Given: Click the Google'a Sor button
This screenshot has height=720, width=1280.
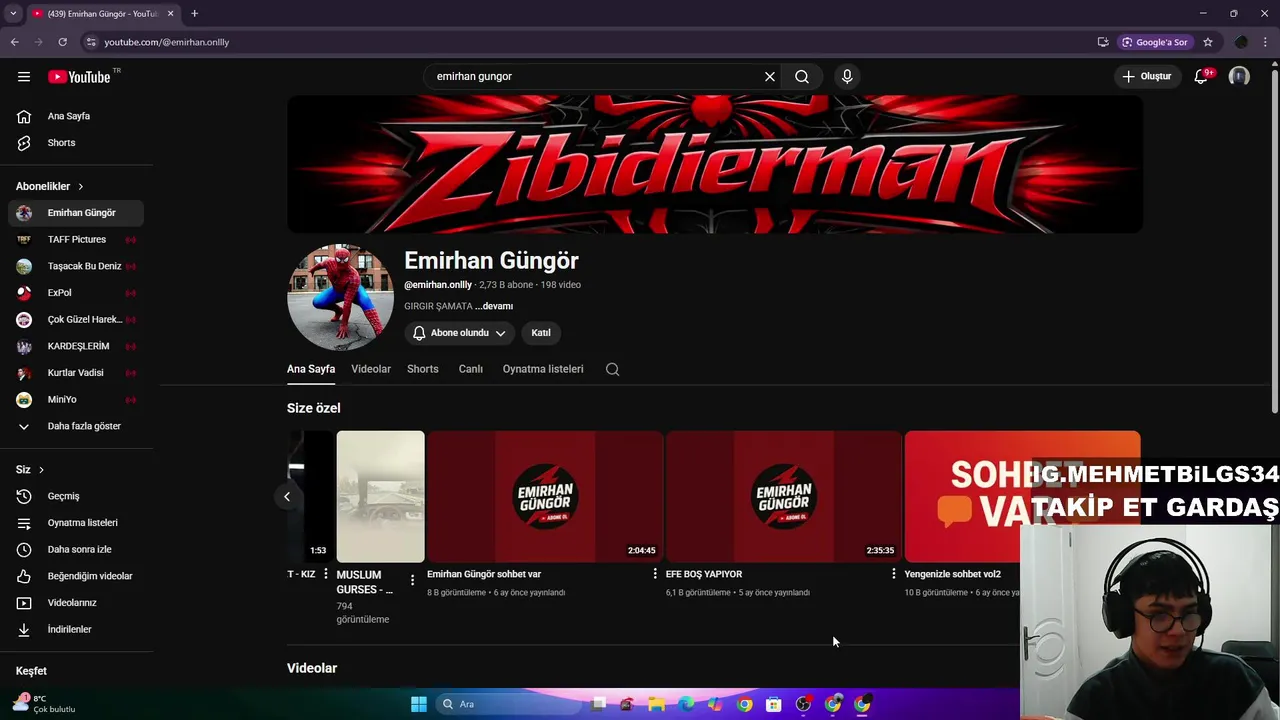Looking at the screenshot, I should (1155, 42).
